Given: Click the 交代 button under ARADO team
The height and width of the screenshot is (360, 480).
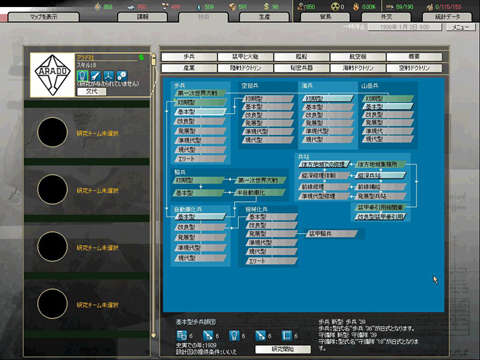Looking at the screenshot, I should [x=92, y=91].
